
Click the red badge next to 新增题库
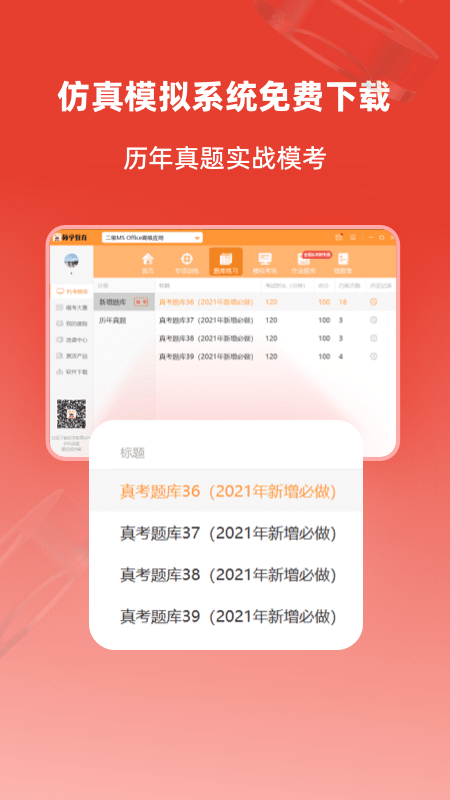coord(141,302)
